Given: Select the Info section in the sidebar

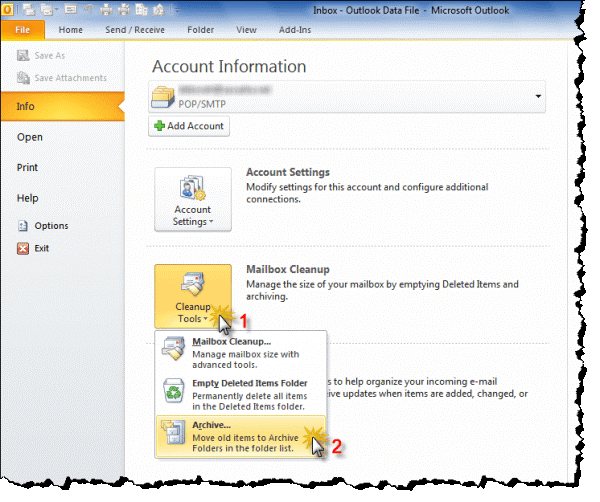Looking at the screenshot, I should (x=63, y=106).
